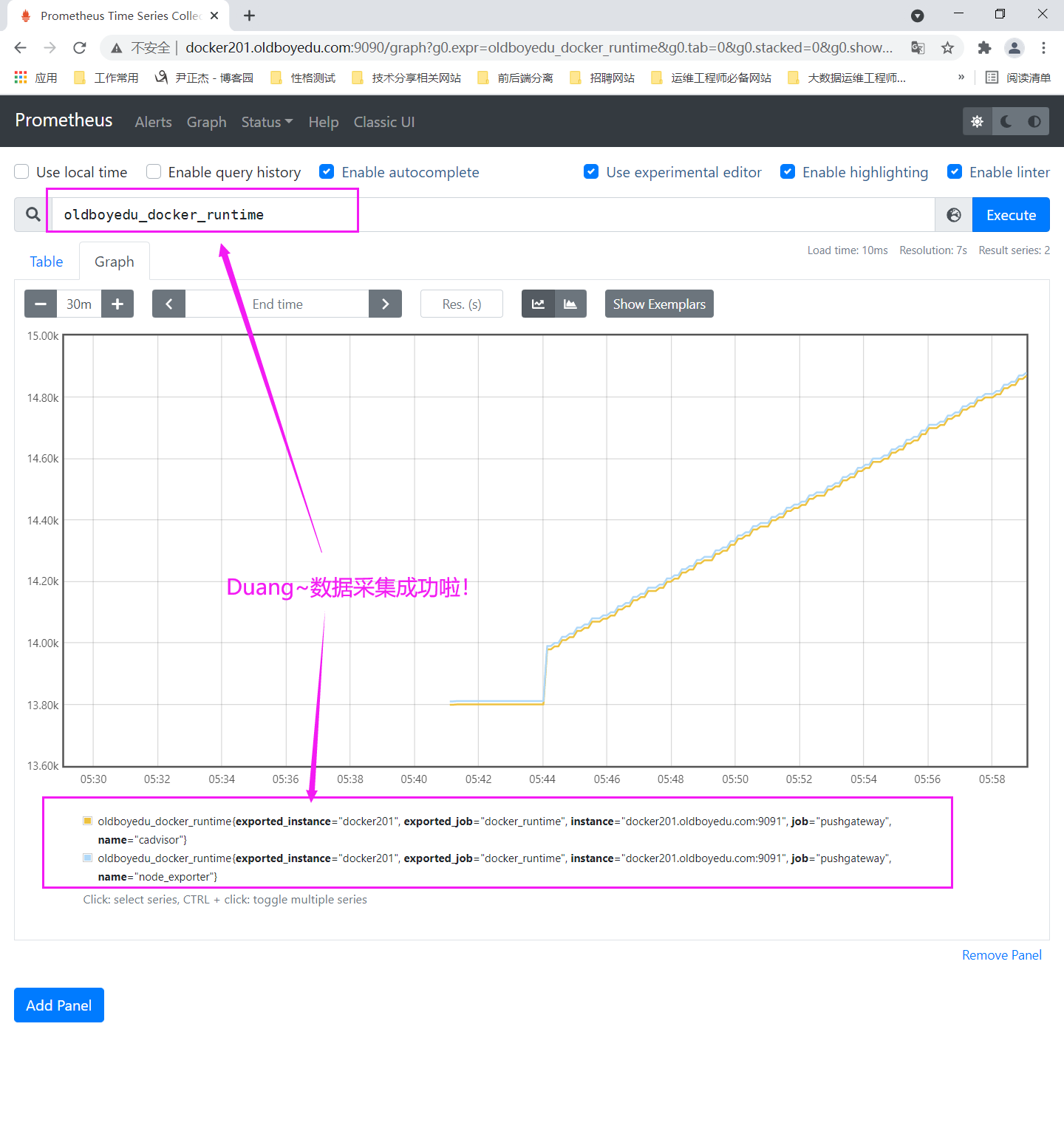This screenshot has height=1148, width=1064.
Task: Increase the graph range with the plus button
Action: 117,304
